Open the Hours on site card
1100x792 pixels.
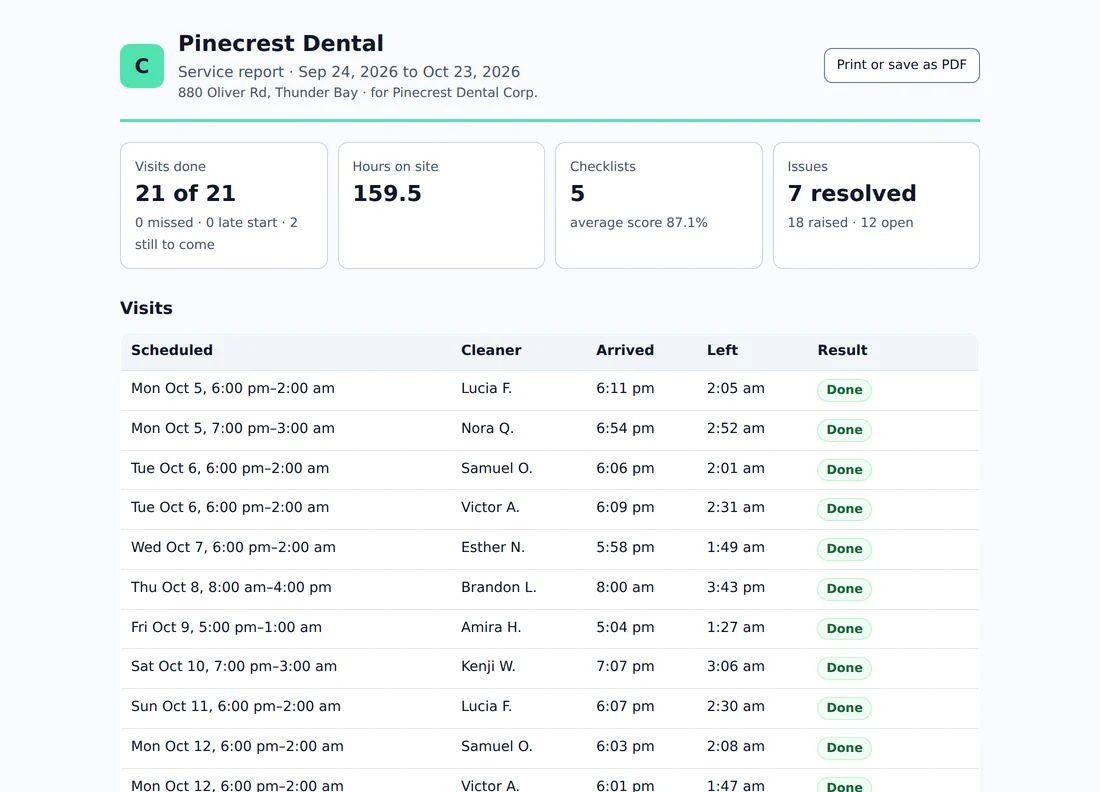(x=441, y=206)
